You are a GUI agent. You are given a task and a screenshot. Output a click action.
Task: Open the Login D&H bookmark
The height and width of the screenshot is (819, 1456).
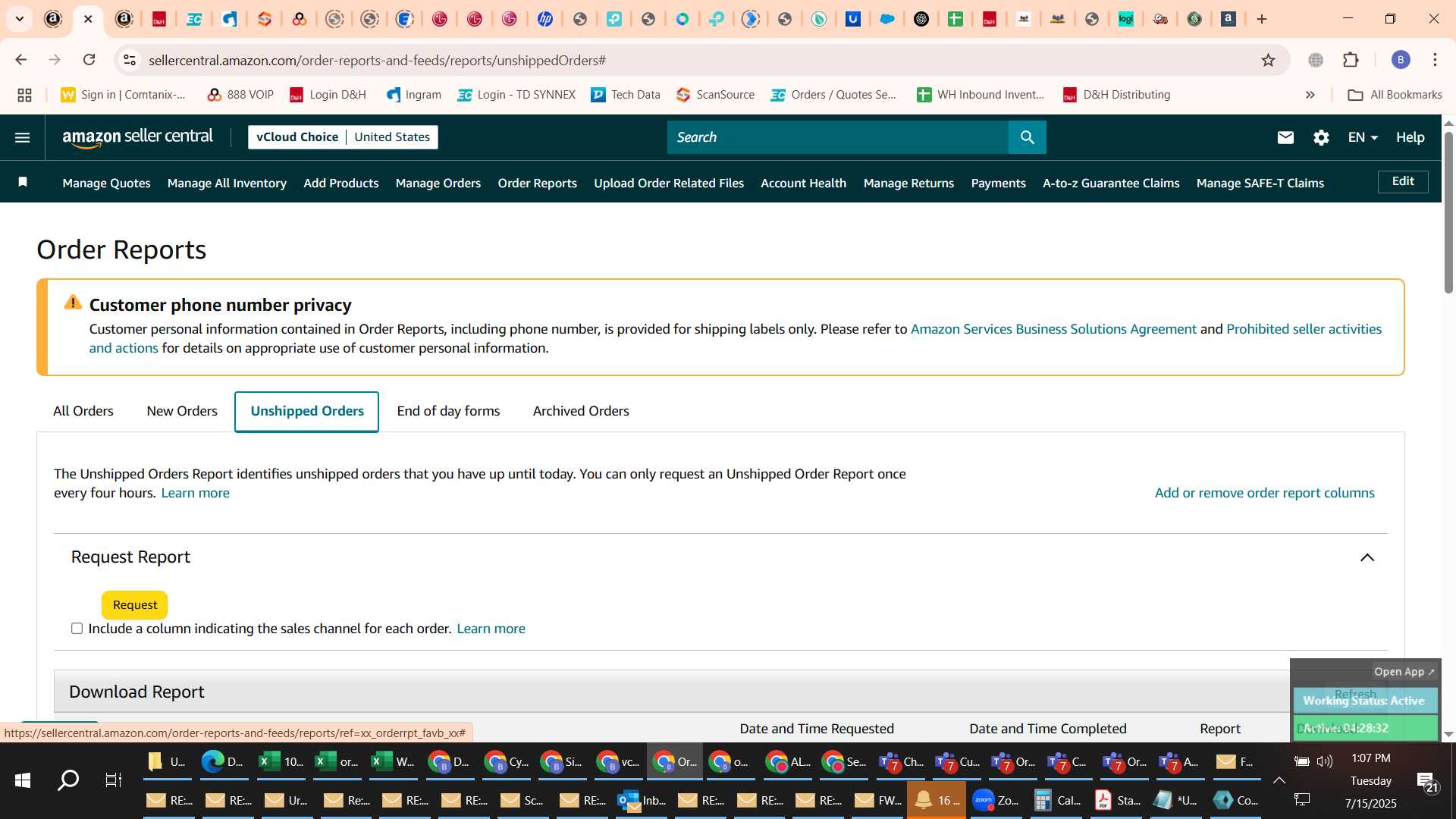328,95
